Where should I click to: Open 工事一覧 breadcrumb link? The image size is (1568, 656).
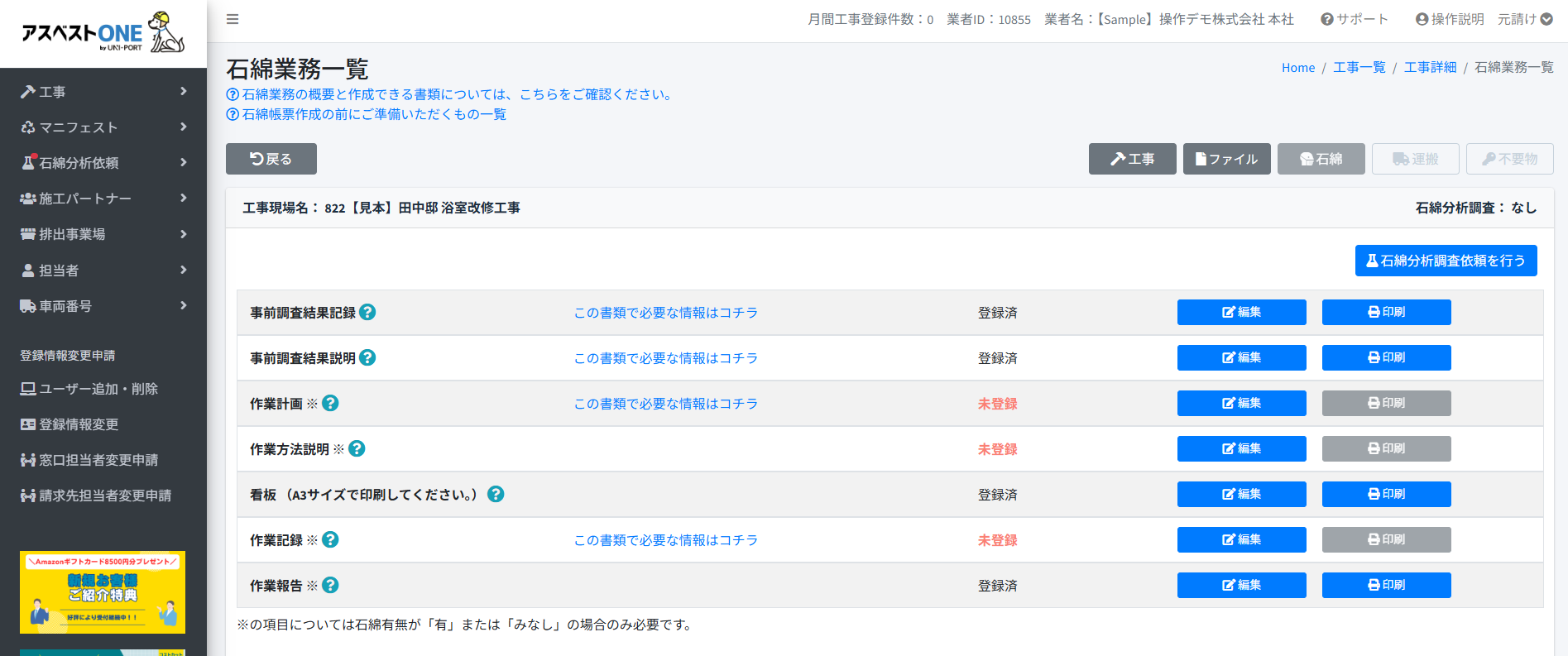(1359, 67)
